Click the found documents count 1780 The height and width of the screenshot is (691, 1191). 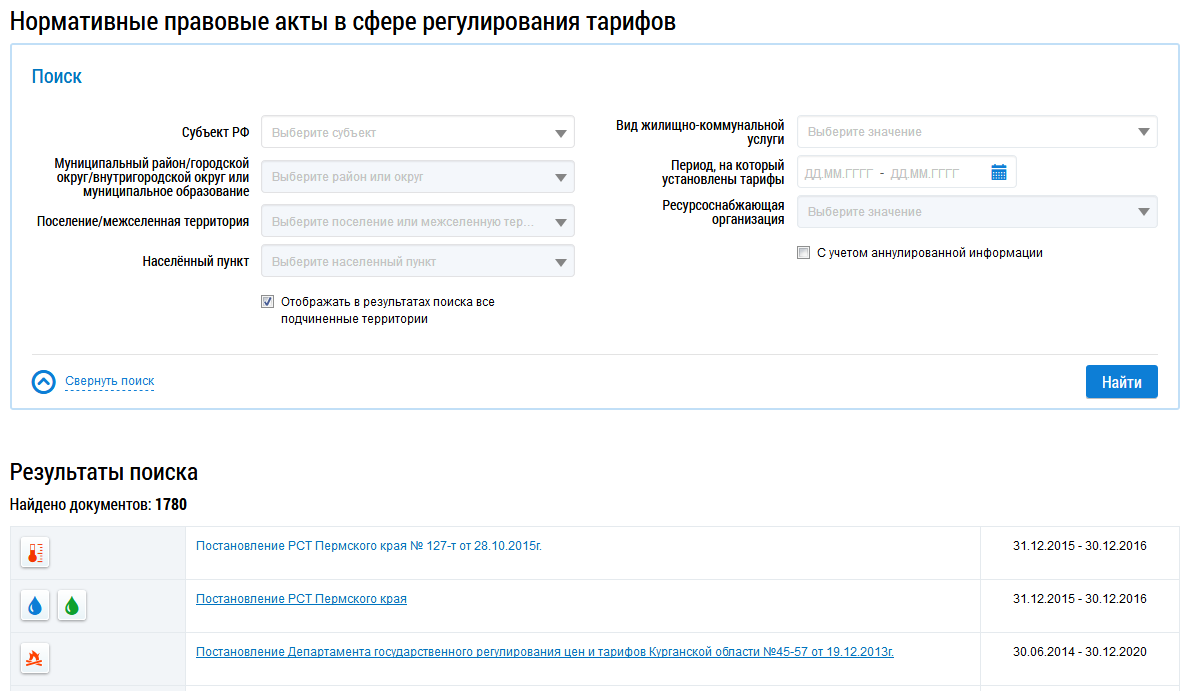point(171,504)
